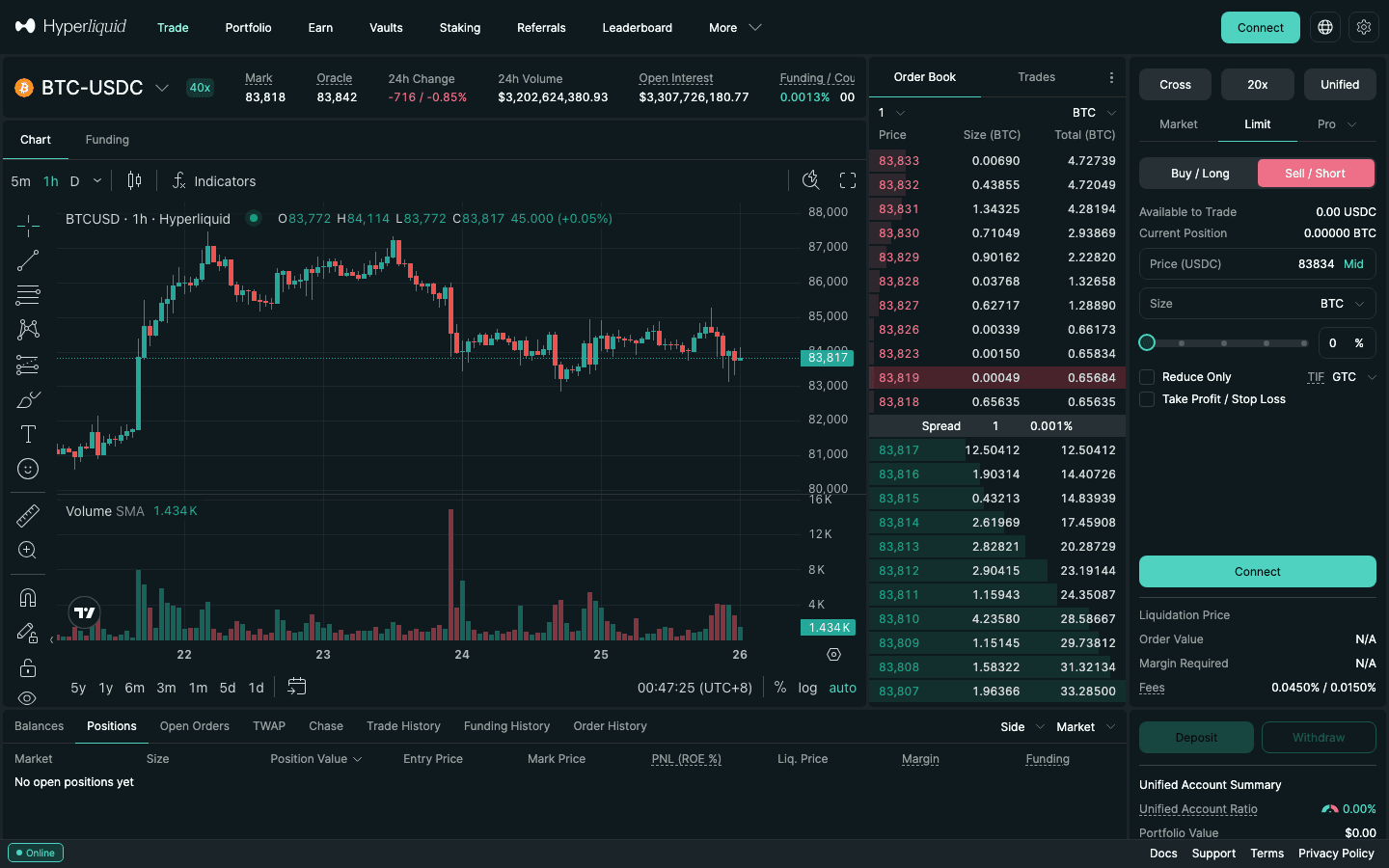
Task: Select the Market order tab
Action: (x=1178, y=124)
